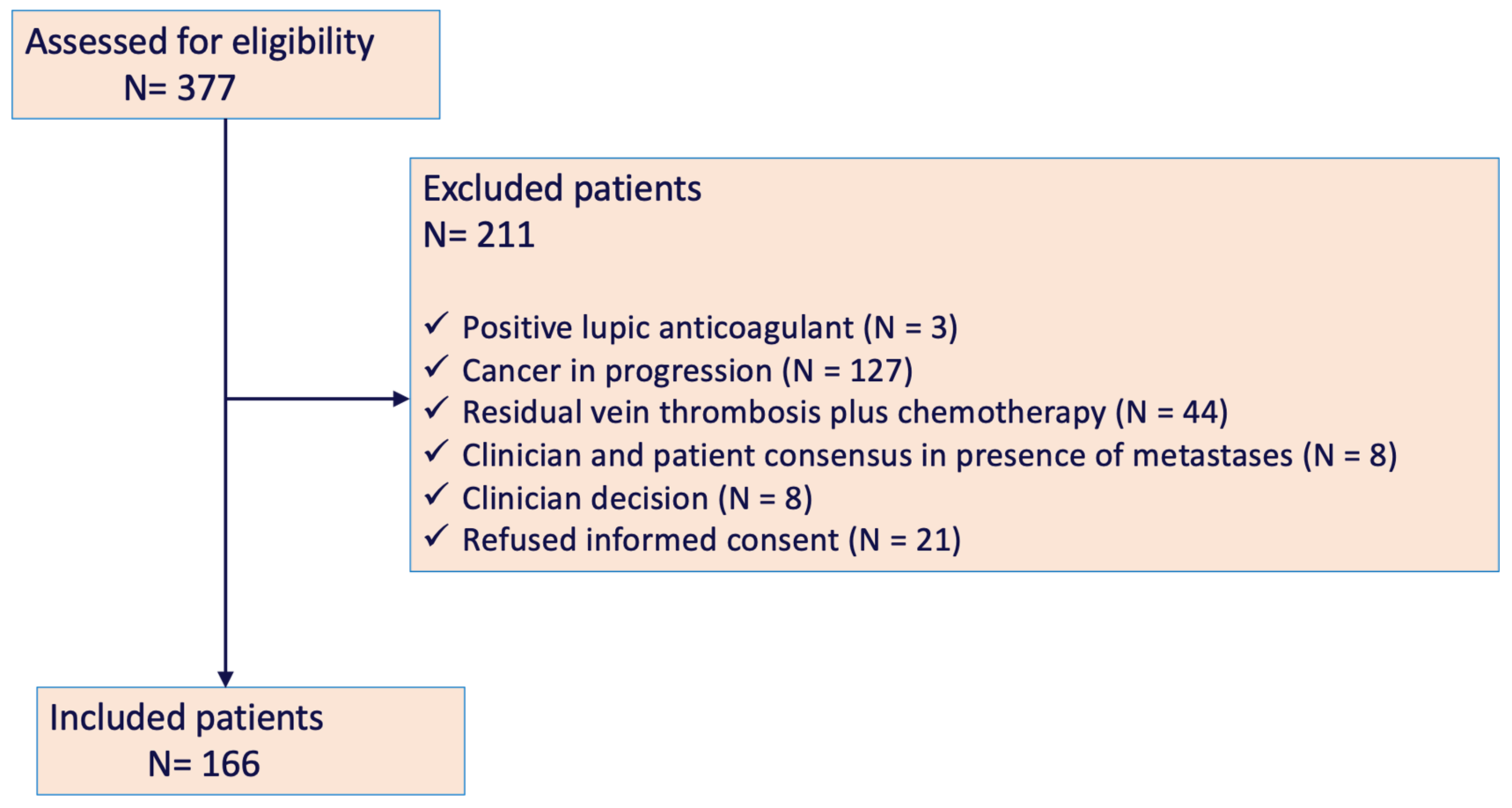The image size is (1512, 808).
Task: Click the "N= 166" included count
Action: (204, 764)
